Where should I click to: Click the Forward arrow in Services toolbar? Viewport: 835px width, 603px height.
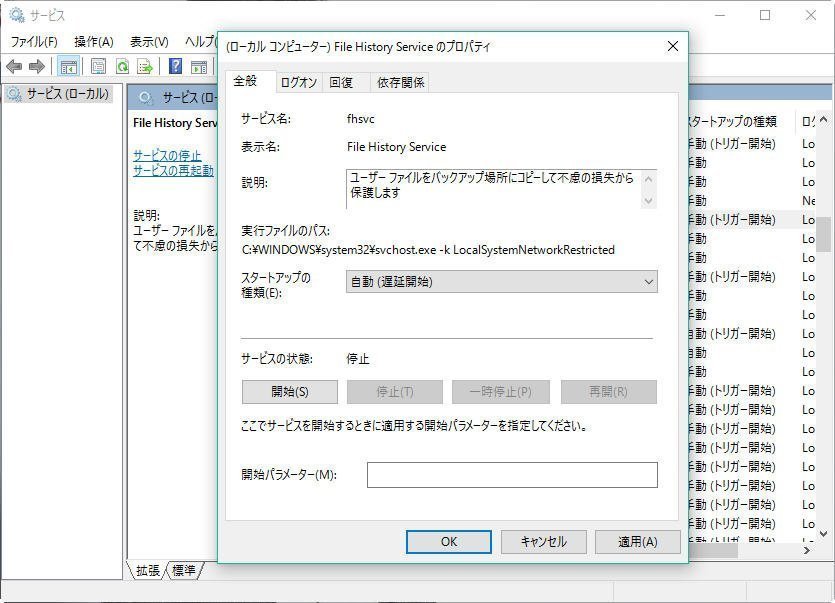click(37, 67)
